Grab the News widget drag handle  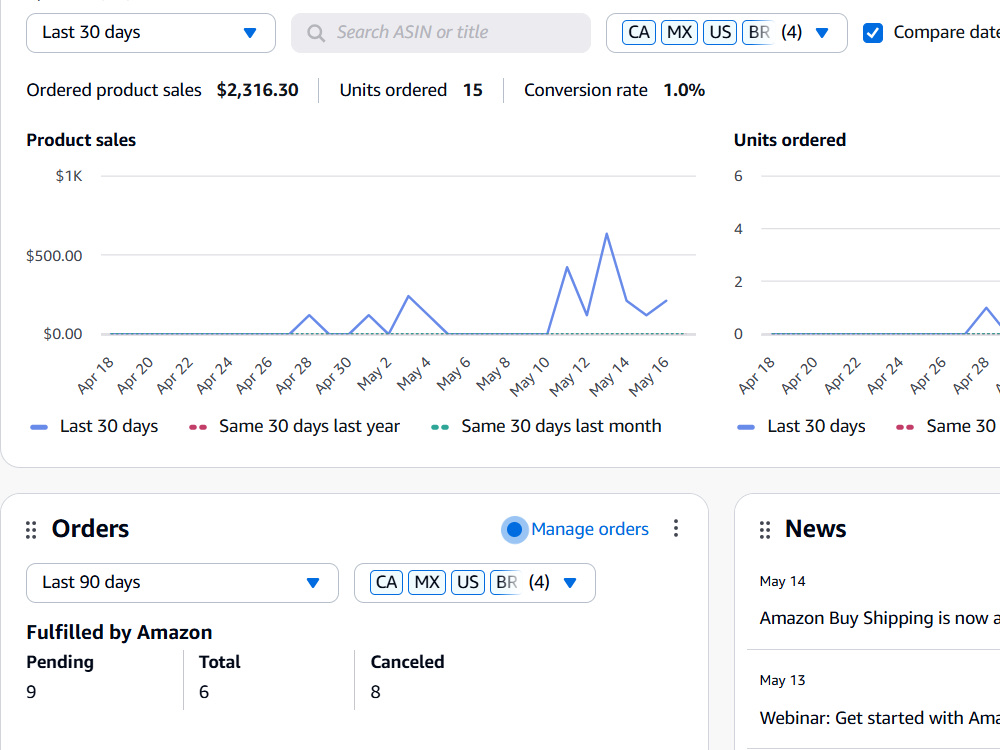pos(765,530)
